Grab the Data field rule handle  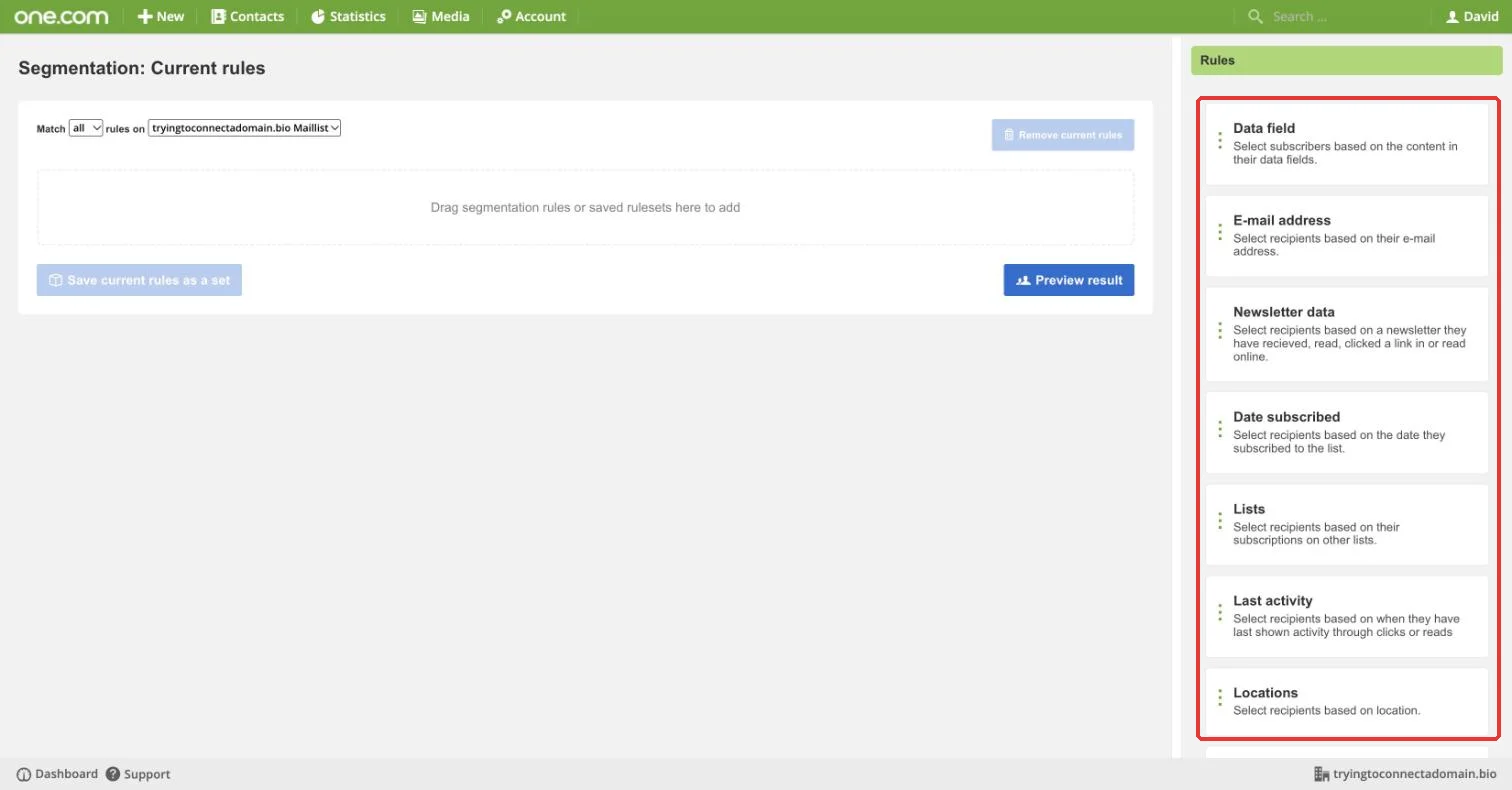click(1220, 141)
